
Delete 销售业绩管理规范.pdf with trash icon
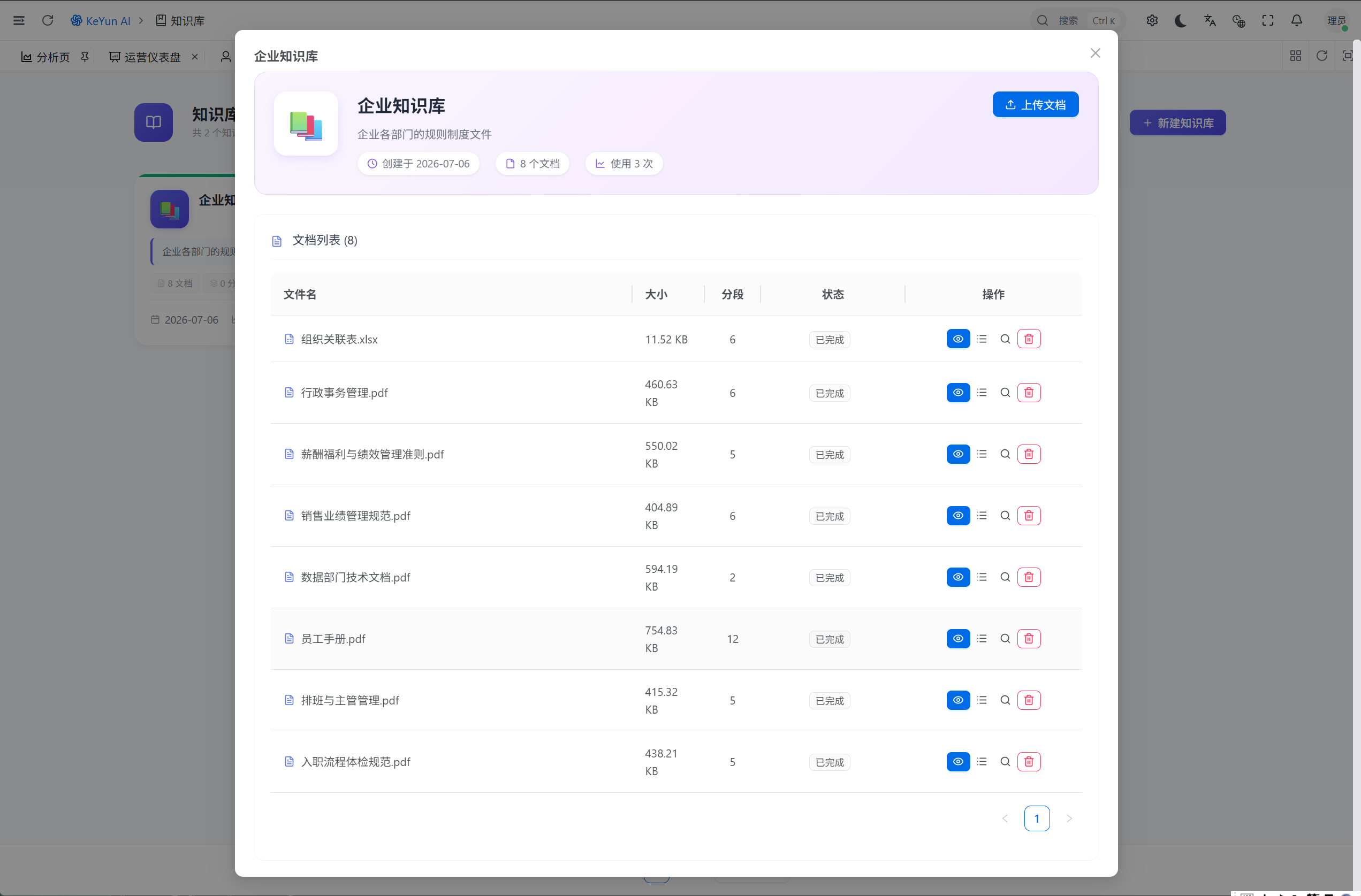point(1029,516)
